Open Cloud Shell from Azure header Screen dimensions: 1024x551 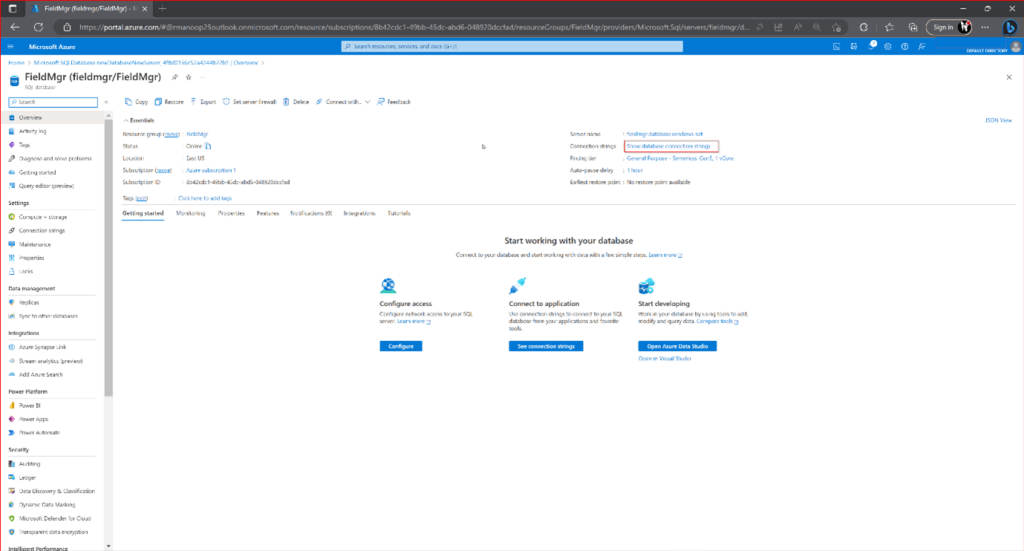click(837, 47)
